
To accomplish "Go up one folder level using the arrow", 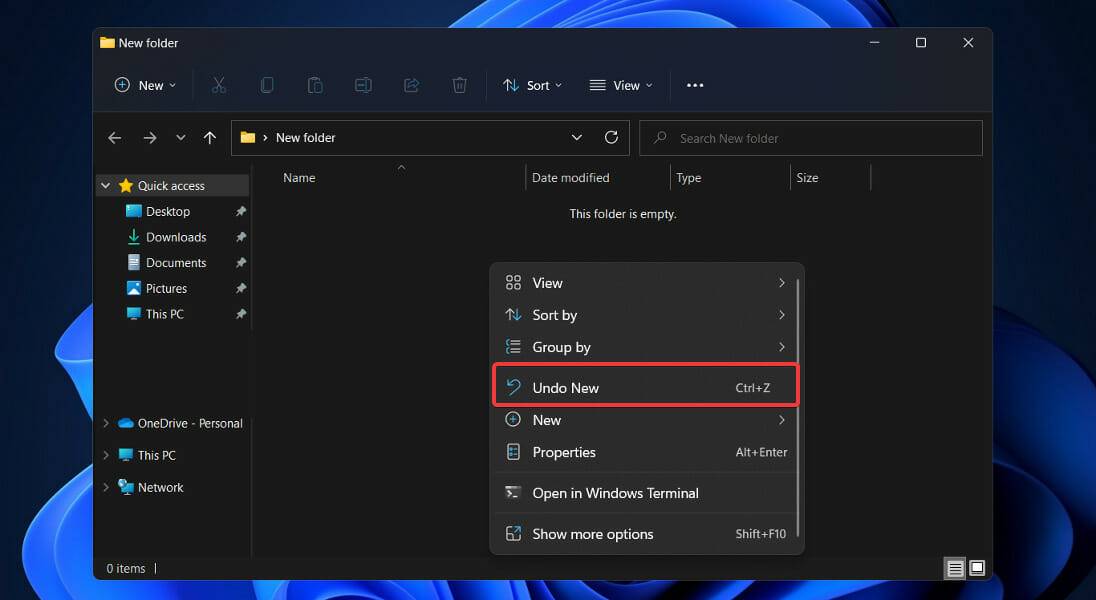I will 210,137.
